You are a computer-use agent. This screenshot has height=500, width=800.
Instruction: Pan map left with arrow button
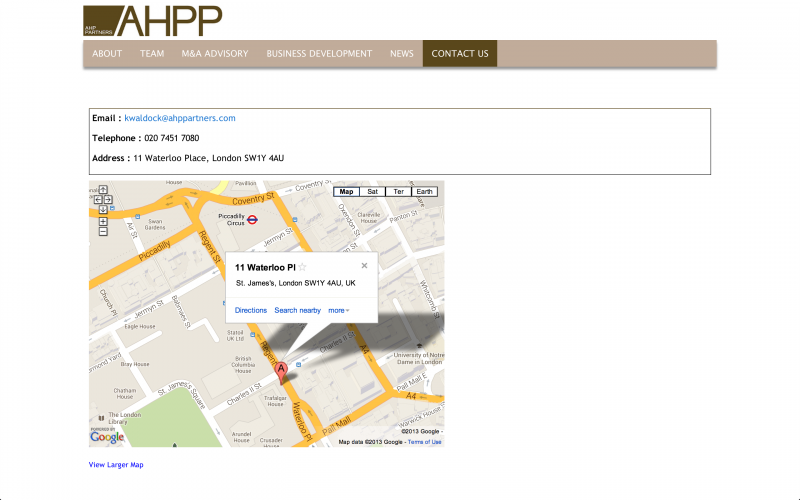tap(98, 199)
